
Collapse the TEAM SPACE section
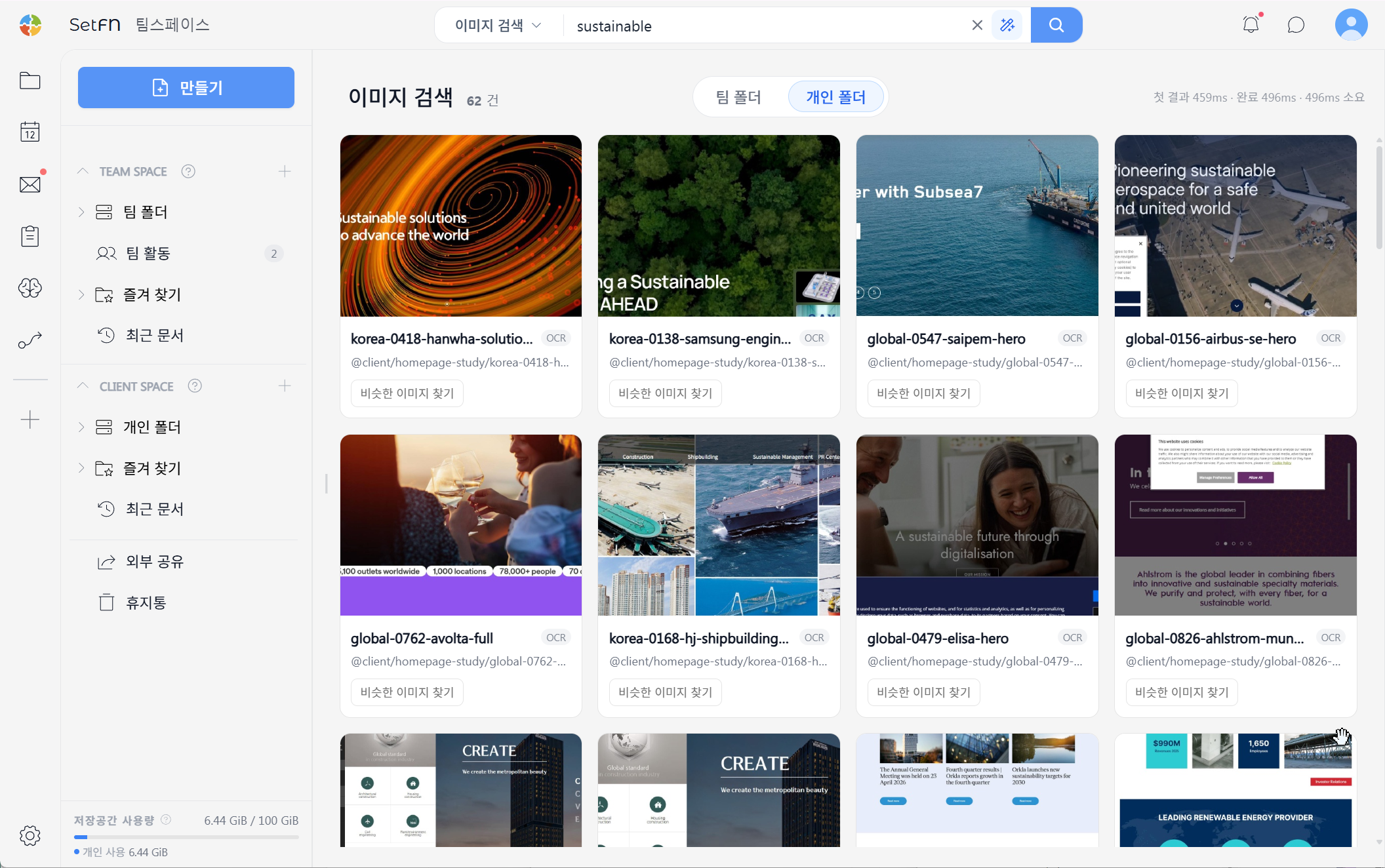click(x=83, y=171)
